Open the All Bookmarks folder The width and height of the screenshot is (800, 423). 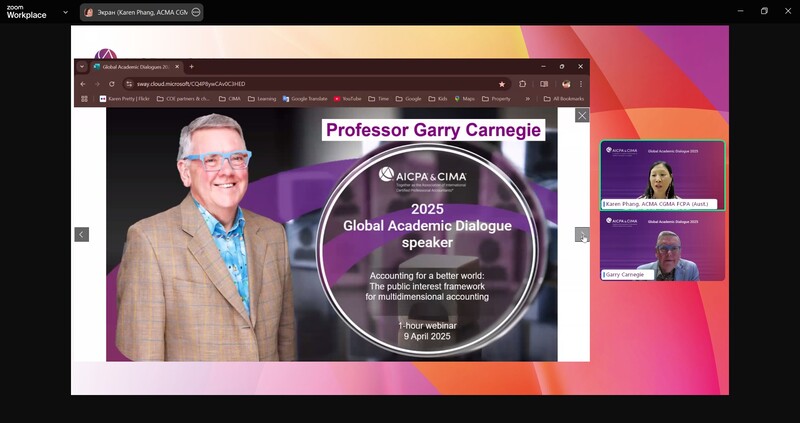click(564, 99)
